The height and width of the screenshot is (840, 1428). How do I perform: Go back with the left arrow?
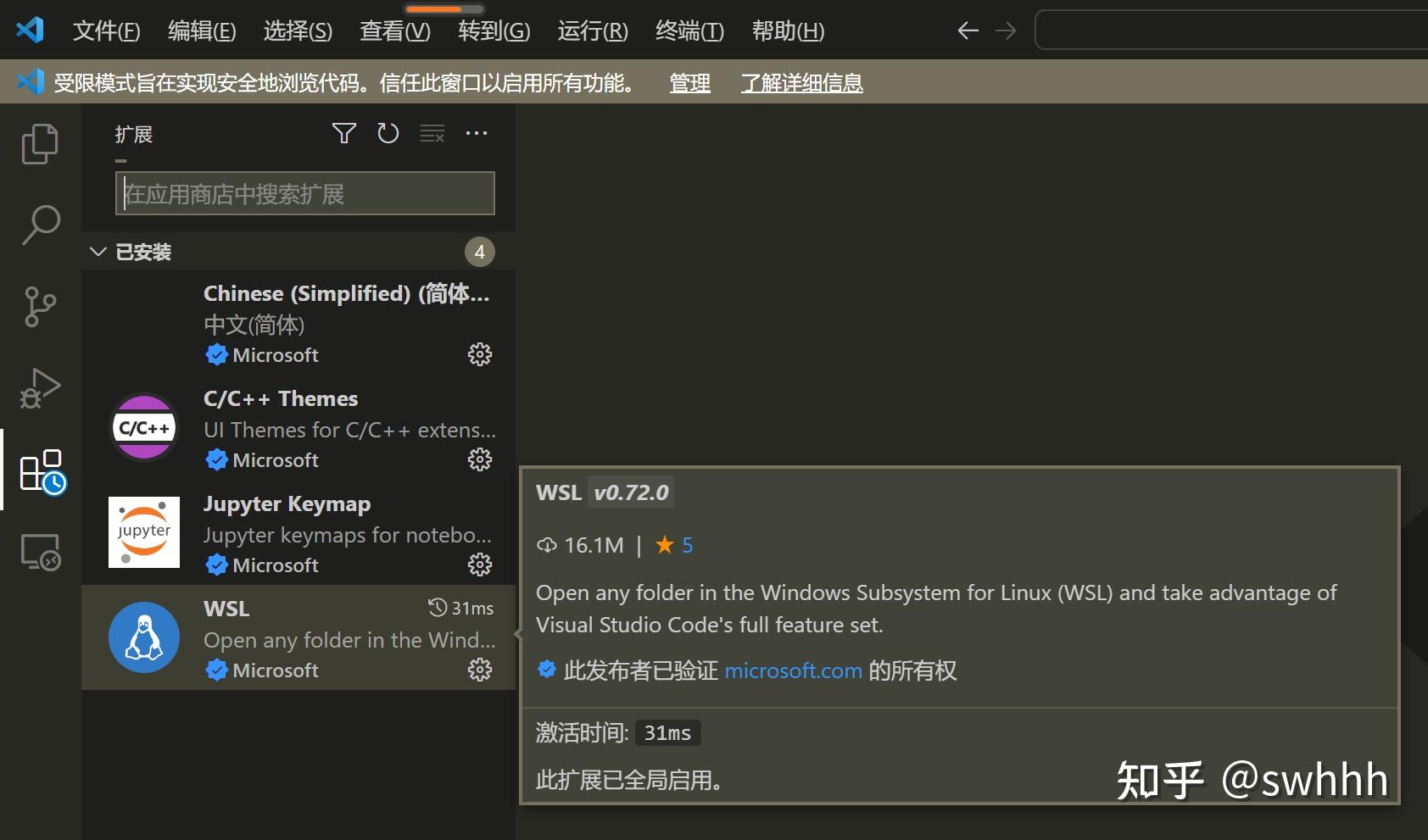[968, 31]
